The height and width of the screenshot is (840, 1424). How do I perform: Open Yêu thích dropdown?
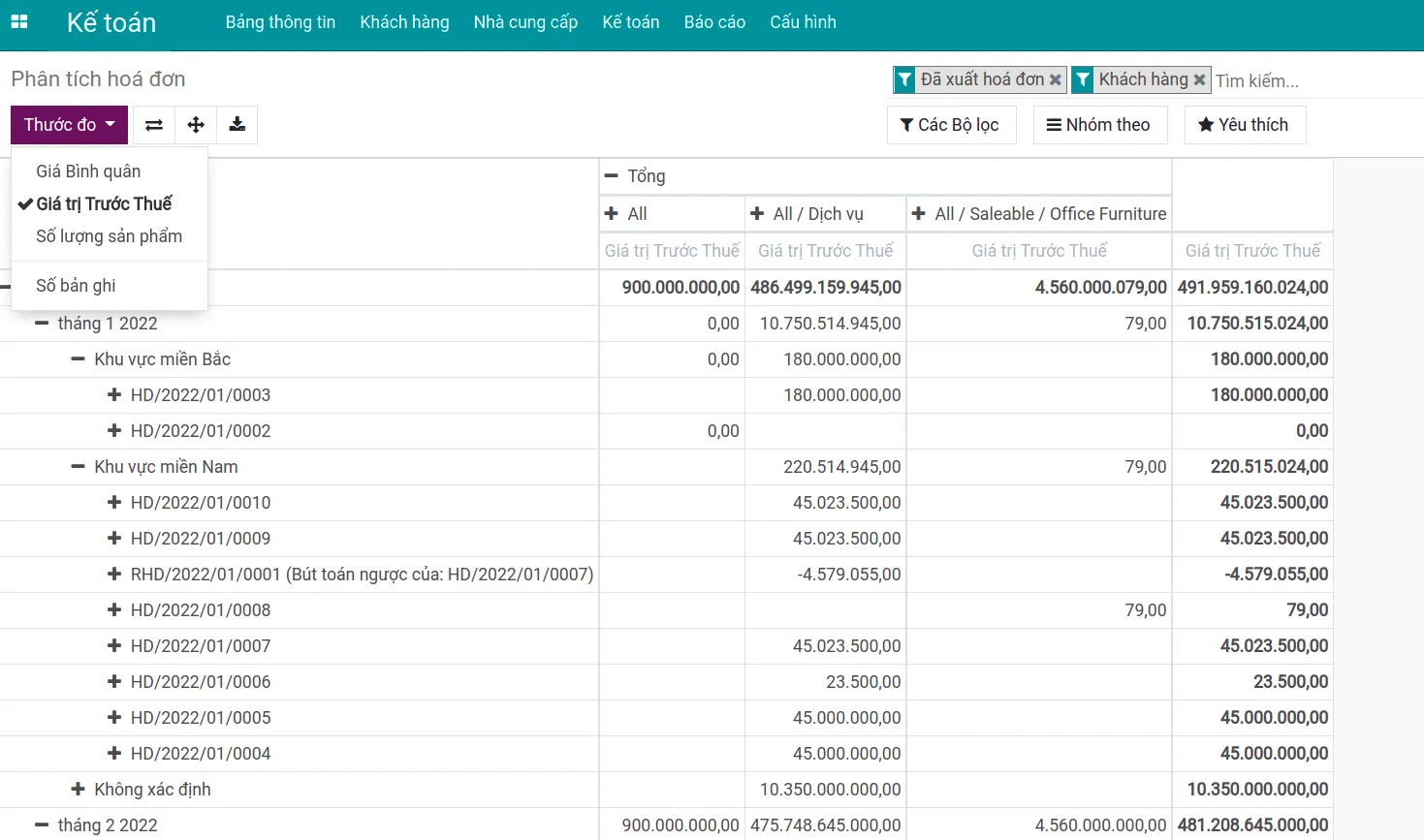click(x=1245, y=125)
